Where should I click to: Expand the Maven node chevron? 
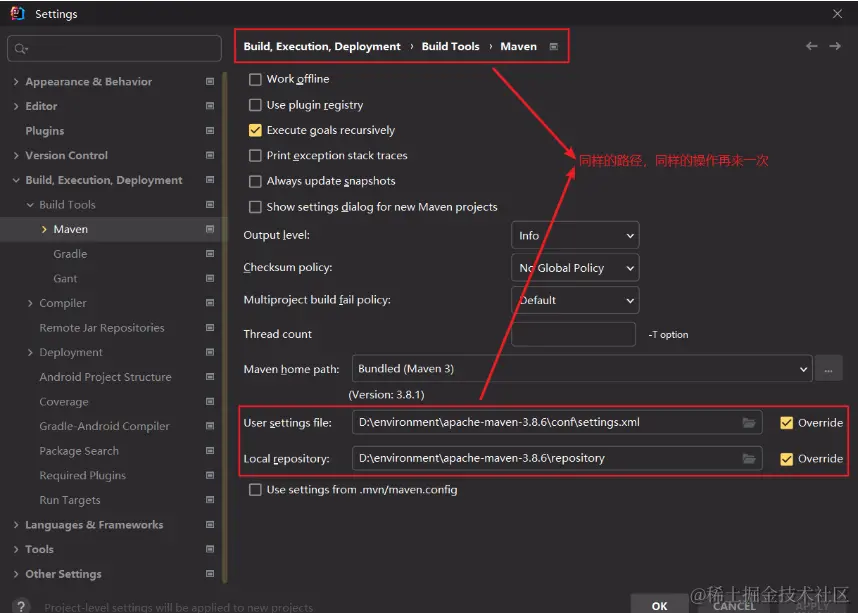click(44, 229)
